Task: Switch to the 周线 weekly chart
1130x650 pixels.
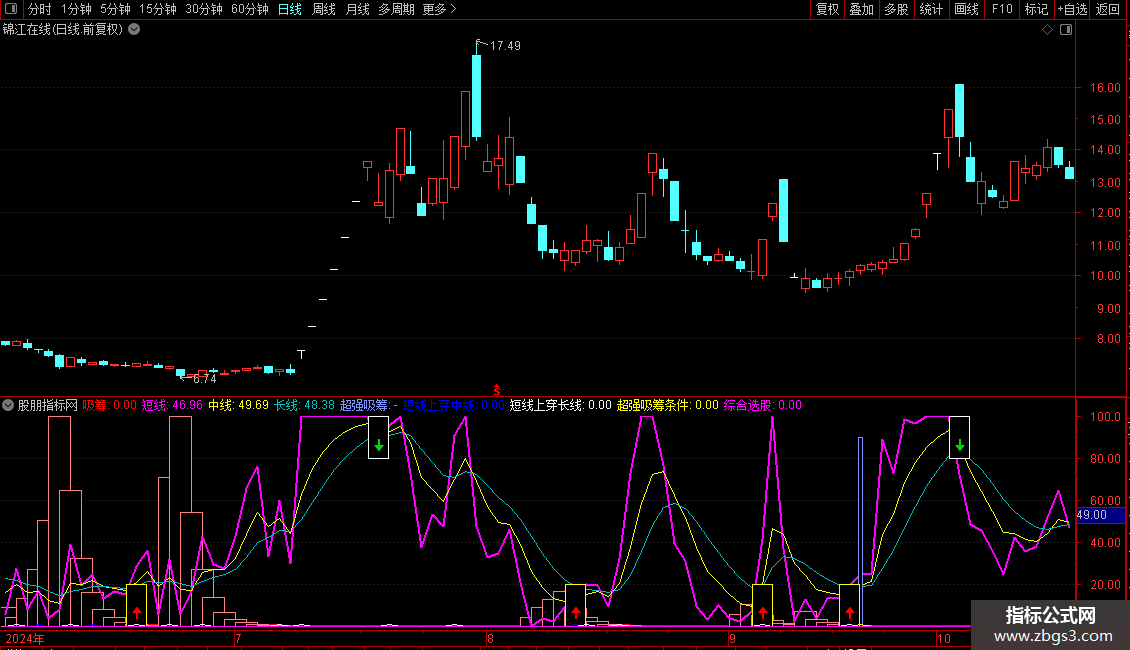Action: click(324, 9)
